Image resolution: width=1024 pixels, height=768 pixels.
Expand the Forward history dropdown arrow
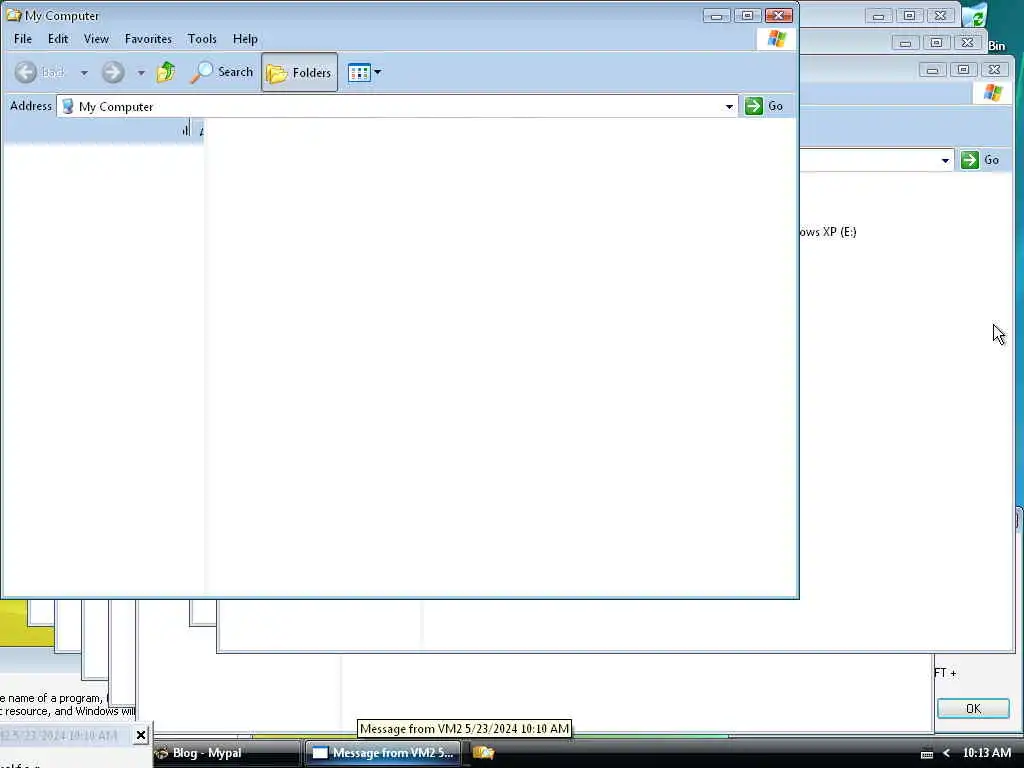(x=141, y=72)
